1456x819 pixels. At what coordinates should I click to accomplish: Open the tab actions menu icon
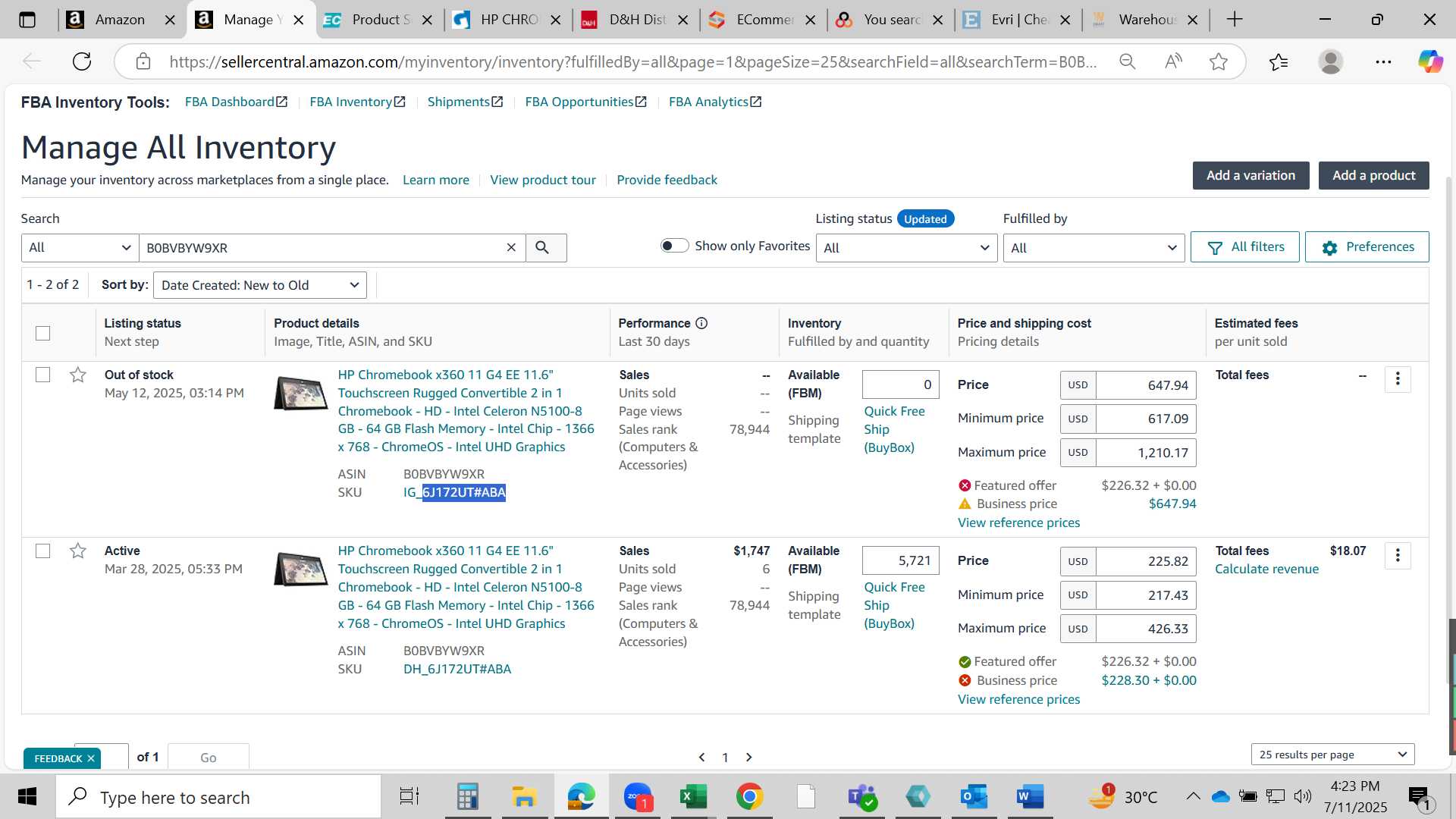point(27,20)
